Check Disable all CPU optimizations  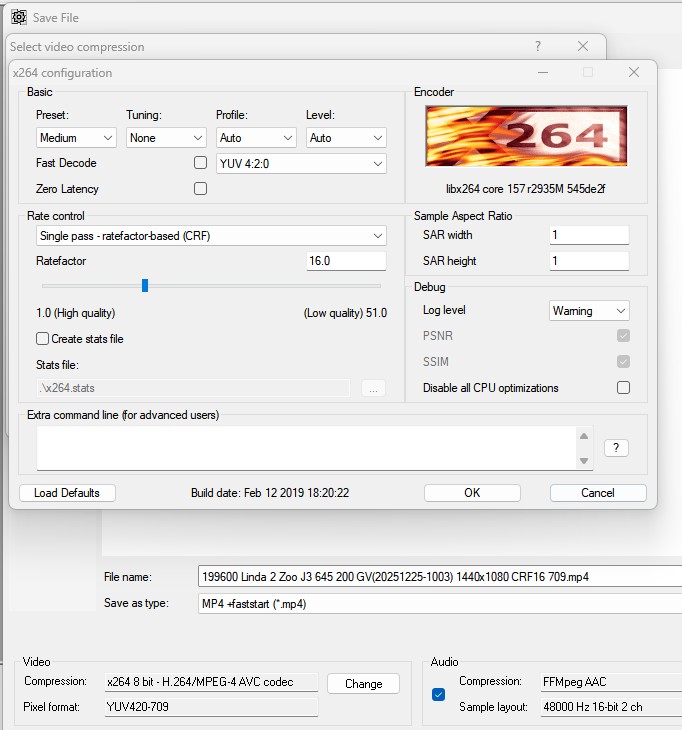[x=623, y=387]
